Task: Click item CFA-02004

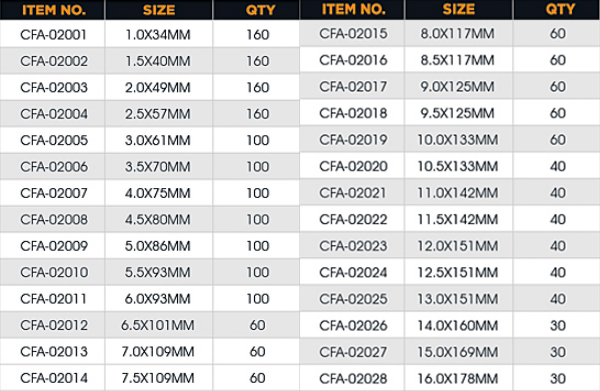Action: (x=54, y=114)
